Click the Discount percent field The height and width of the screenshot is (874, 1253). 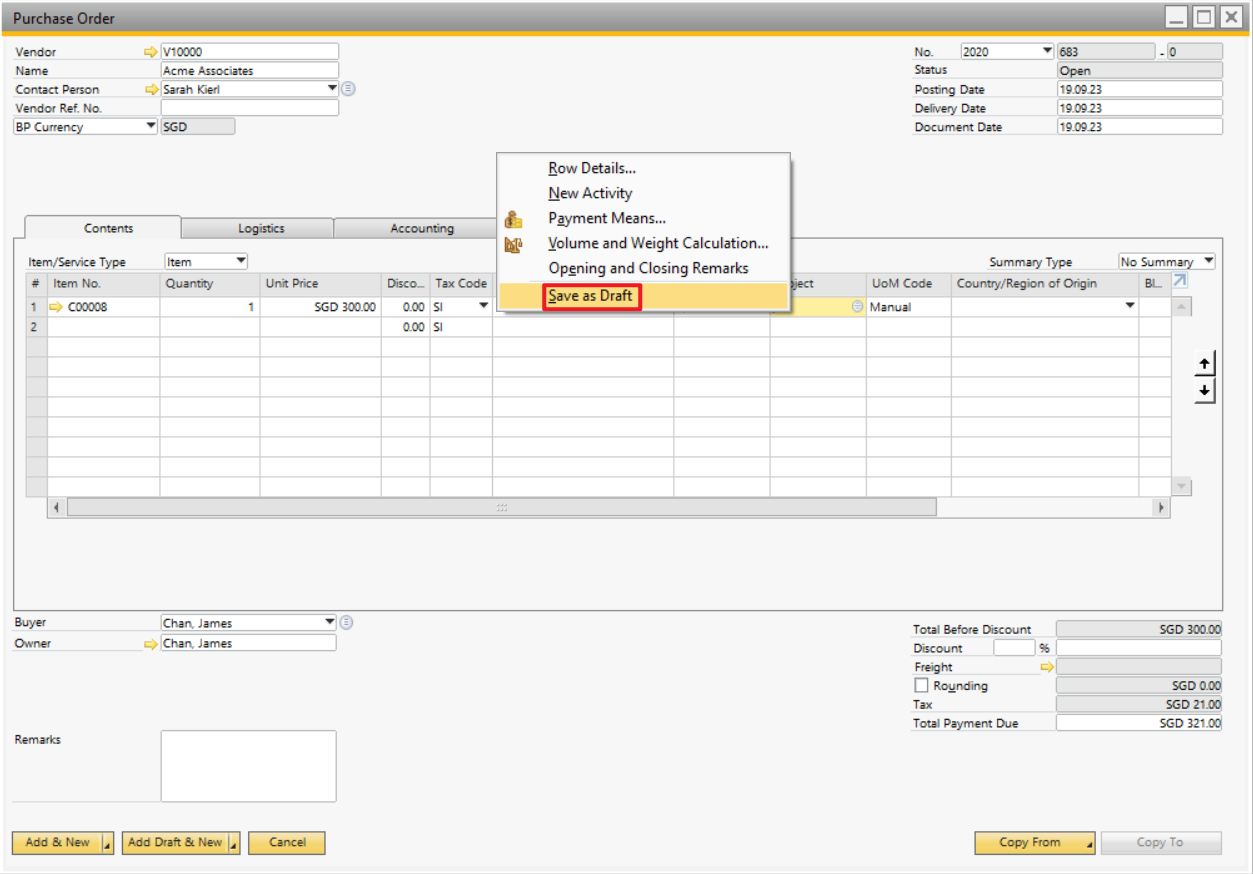click(x=1014, y=648)
